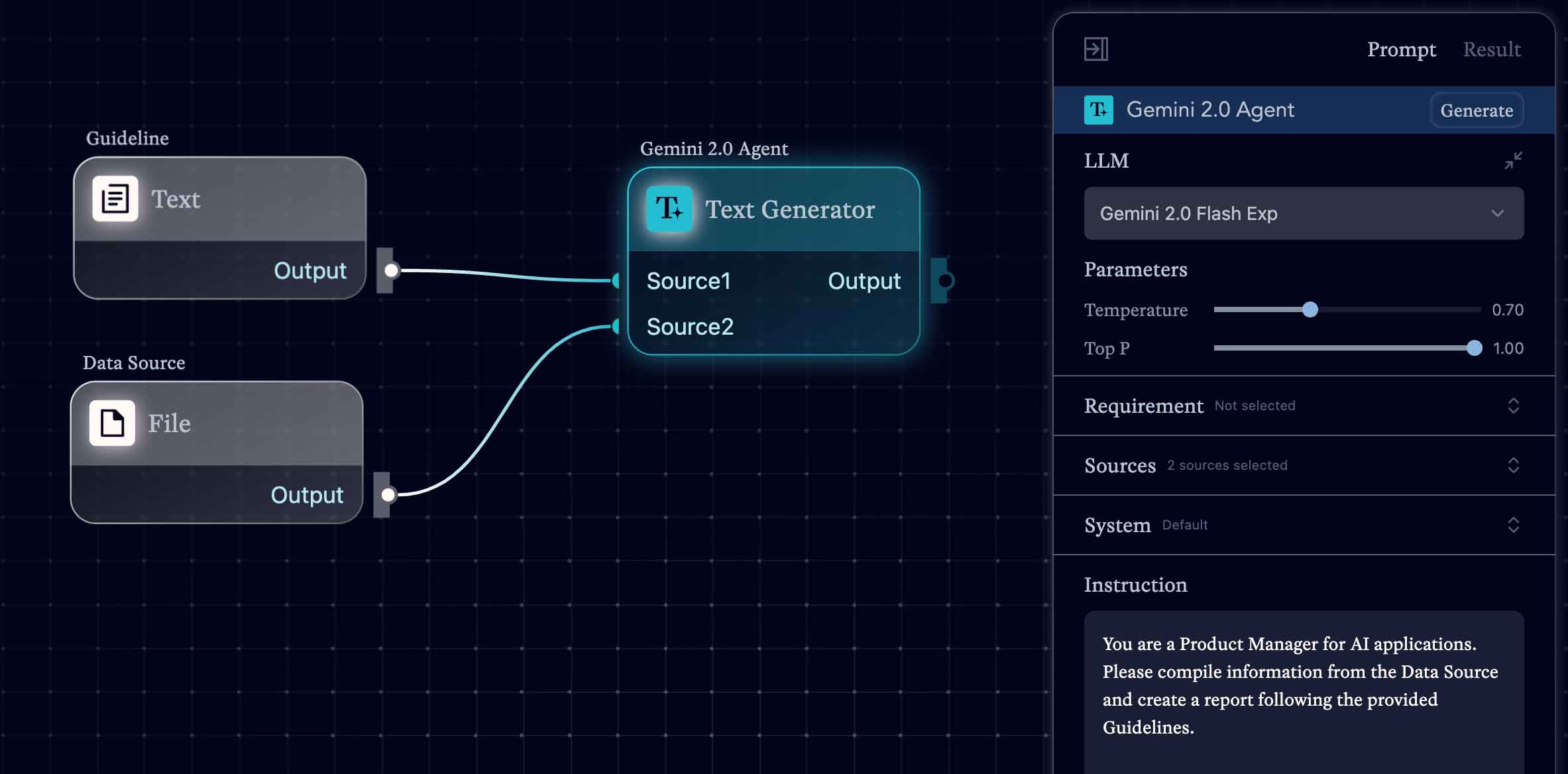The height and width of the screenshot is (774, 1568).
Task: Click the panel collapse arrow icon
Action: [x=1097, y=49]
